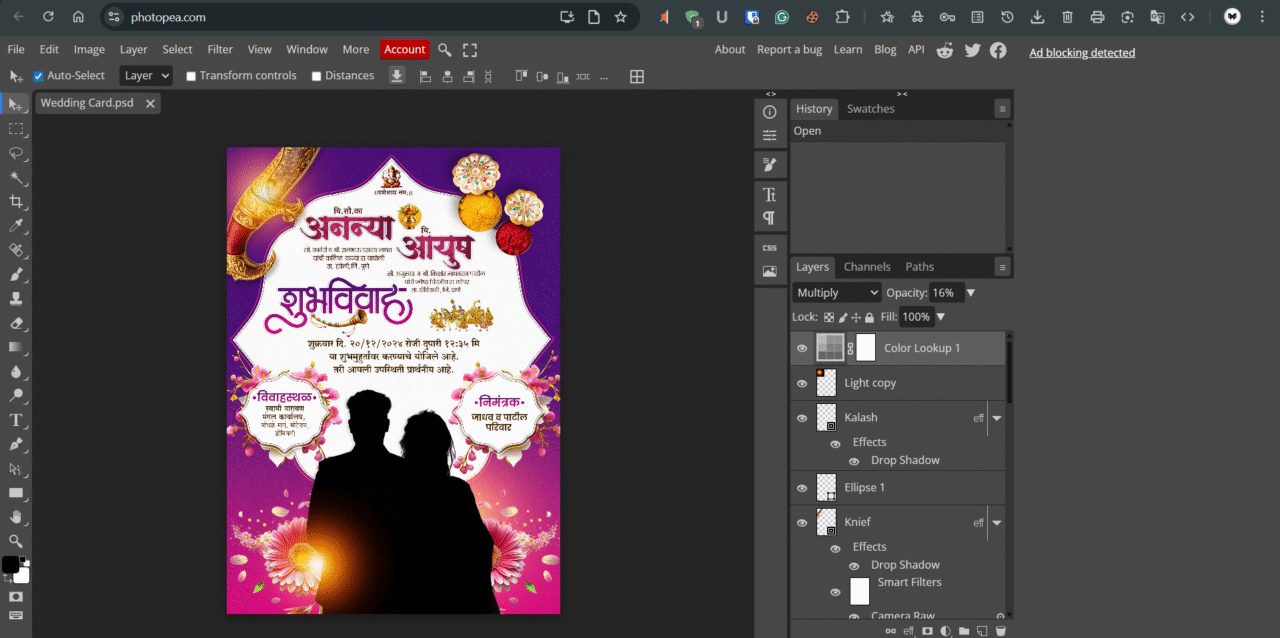Screen dimensions: 1280x638
Task: Hide the Ellipse 1 layer
Action: pyautogui.click(x=801, y=488)
